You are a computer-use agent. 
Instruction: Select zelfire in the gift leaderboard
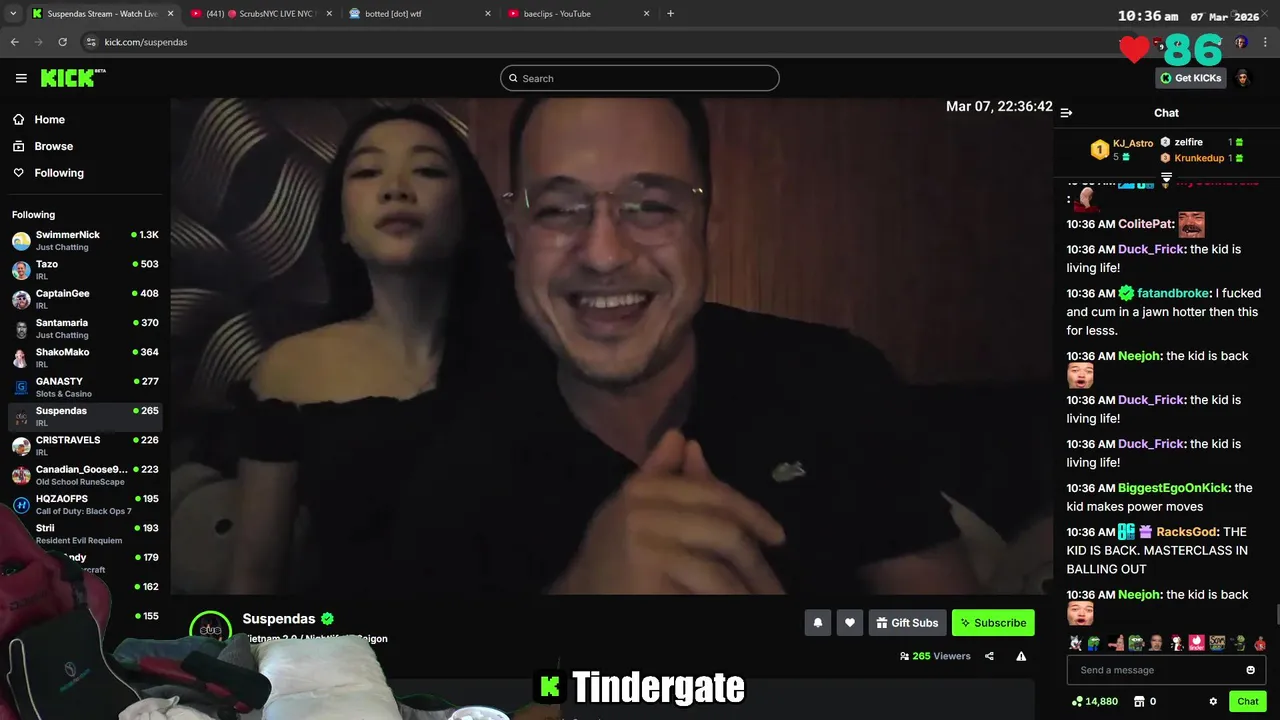(1188, 142)
